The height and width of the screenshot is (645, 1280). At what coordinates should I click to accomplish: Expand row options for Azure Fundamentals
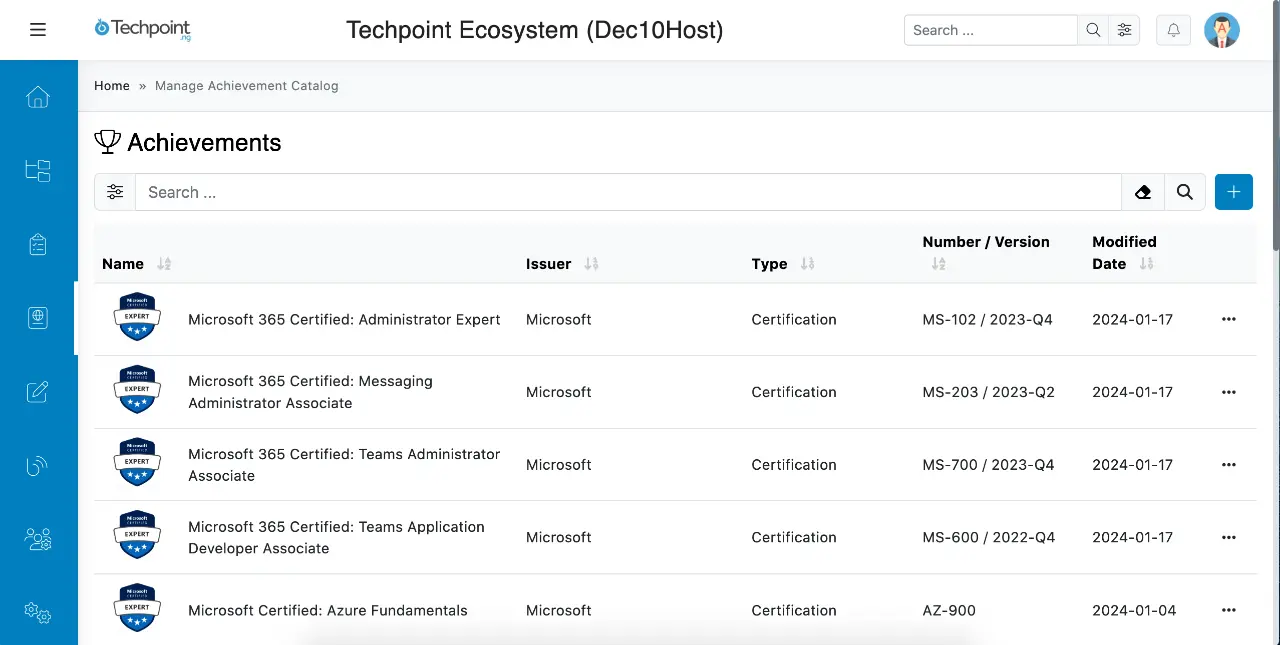[x=1229, y=610]
